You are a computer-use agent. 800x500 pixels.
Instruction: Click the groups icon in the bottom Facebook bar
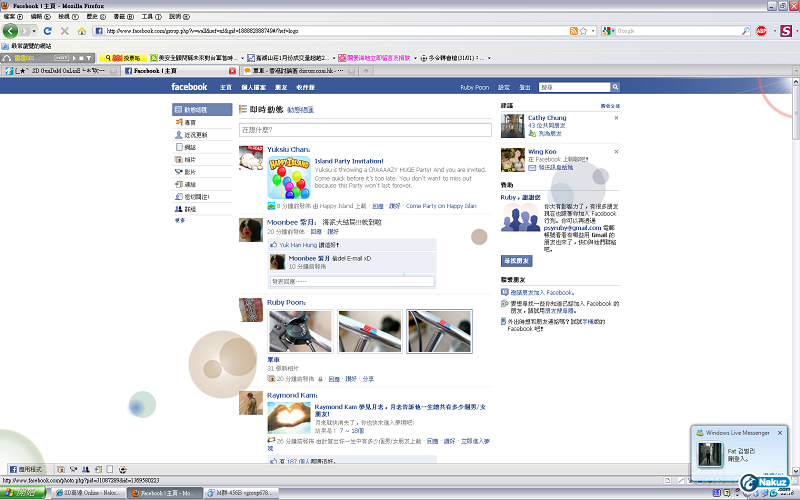pyautogui.click(x=85, y=469)
